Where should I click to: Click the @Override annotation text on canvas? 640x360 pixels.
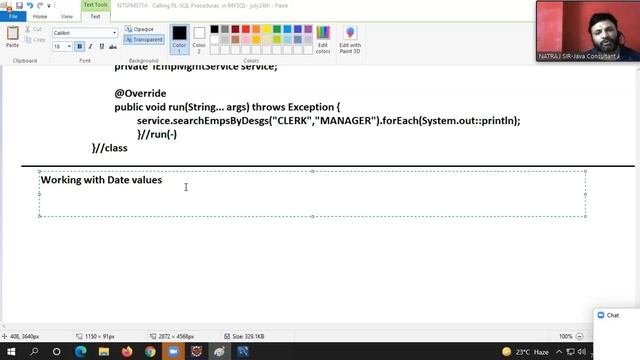pyautogui.click(x=140, y=93)
